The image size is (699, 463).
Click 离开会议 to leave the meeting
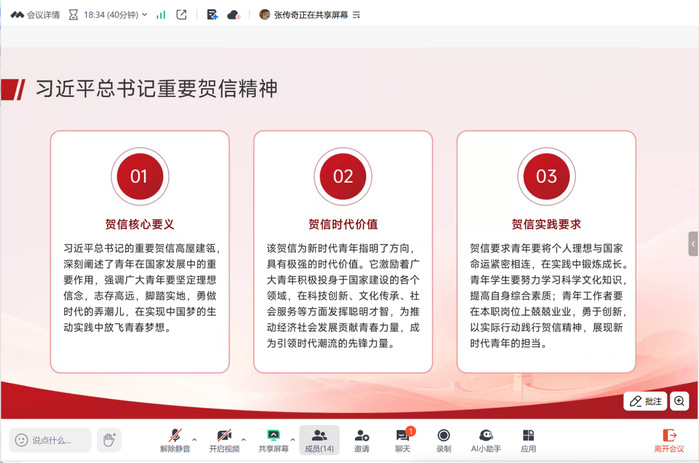pyautogui.click(x=668, y=439)
